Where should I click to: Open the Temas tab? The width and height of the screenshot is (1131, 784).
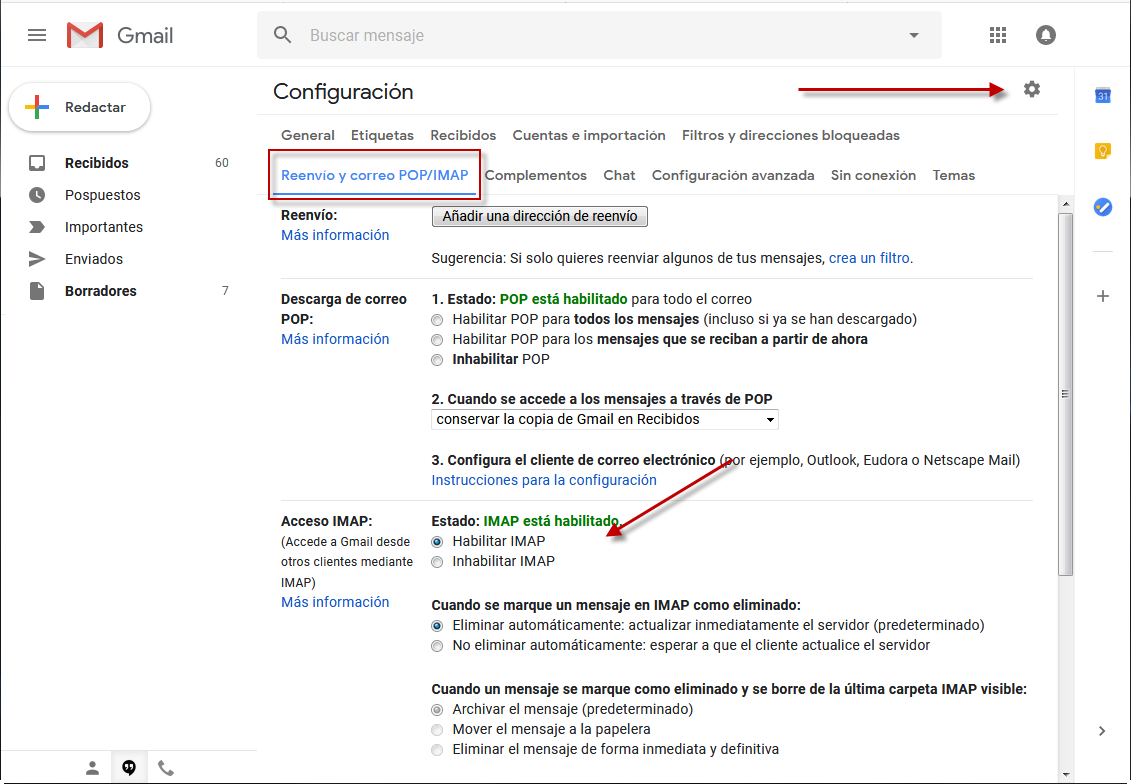pos(954,175)
